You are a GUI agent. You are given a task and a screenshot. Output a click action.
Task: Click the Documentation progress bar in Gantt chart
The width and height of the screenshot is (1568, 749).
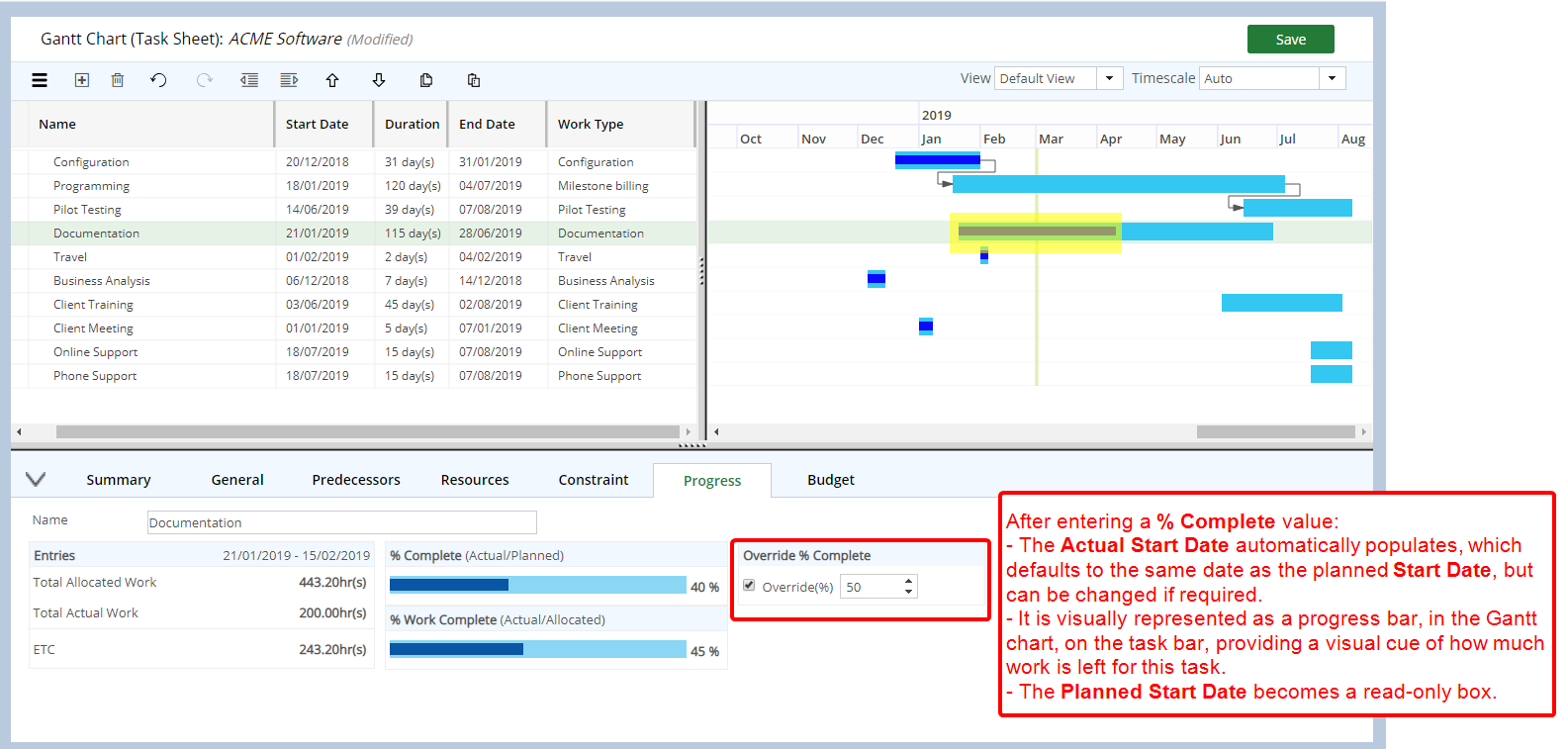coord(1037,232)
